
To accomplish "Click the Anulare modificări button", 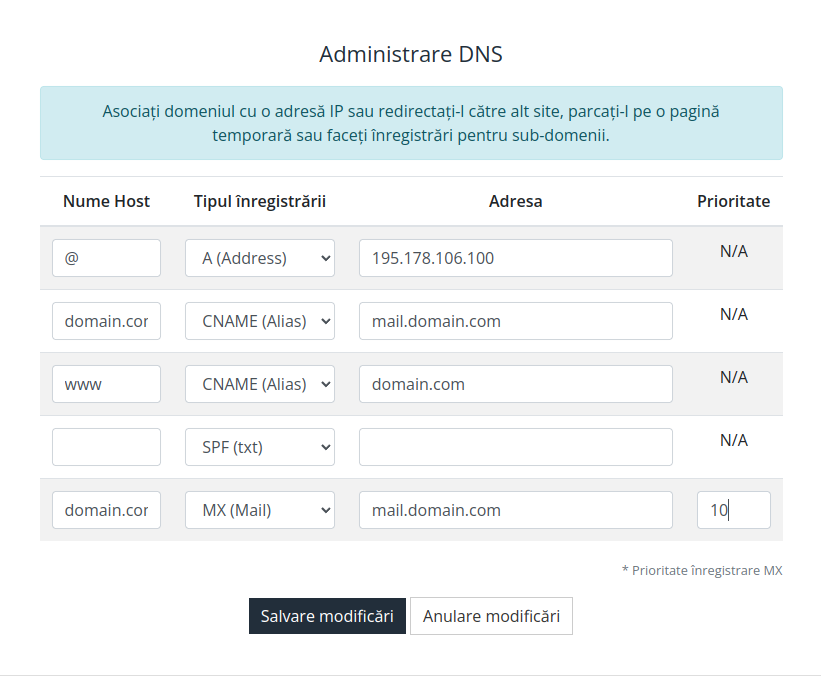I will pos(491,616).
